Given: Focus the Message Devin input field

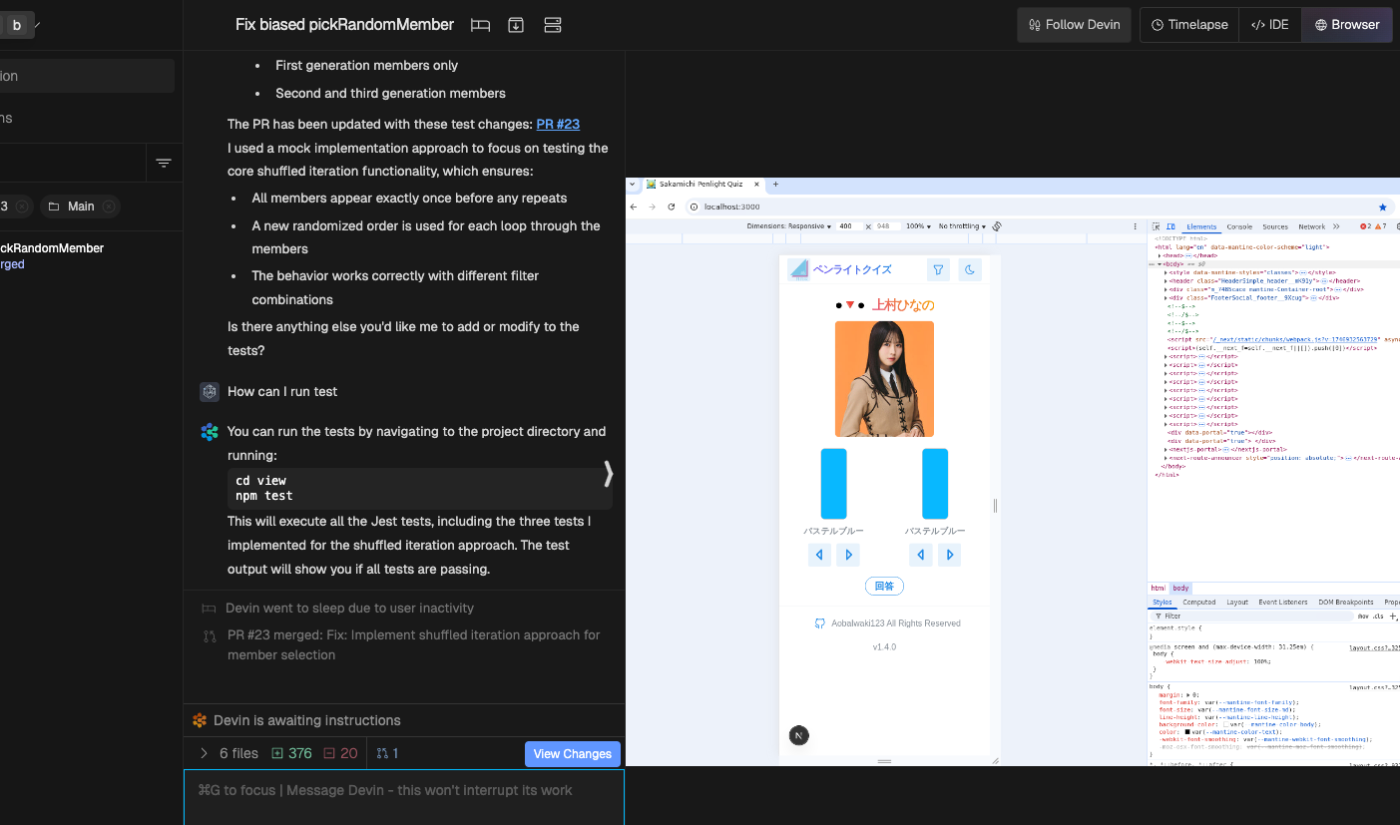Looking at the screenshot, I should tap(404, 797).
